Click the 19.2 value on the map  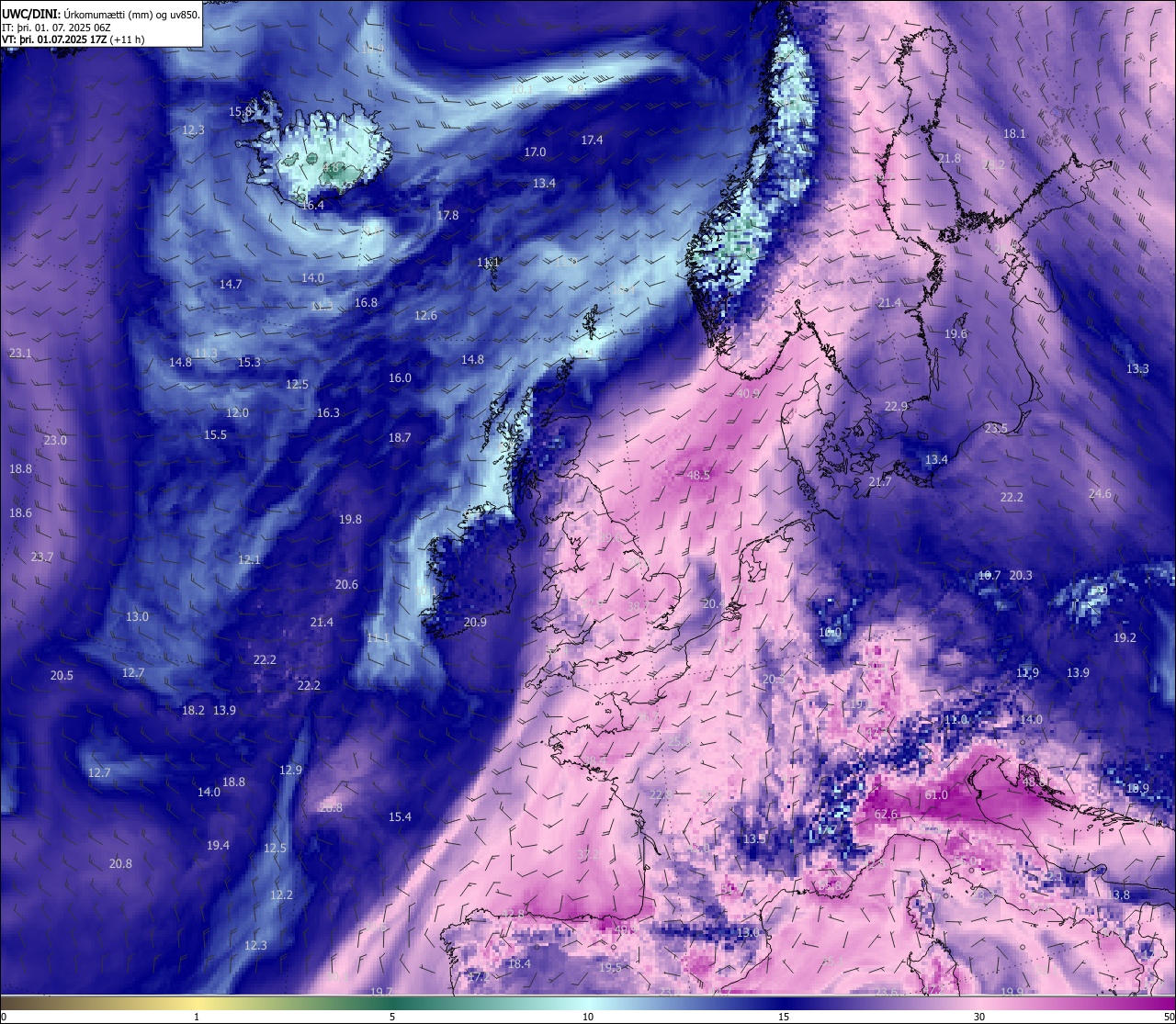click(1125, 638)
